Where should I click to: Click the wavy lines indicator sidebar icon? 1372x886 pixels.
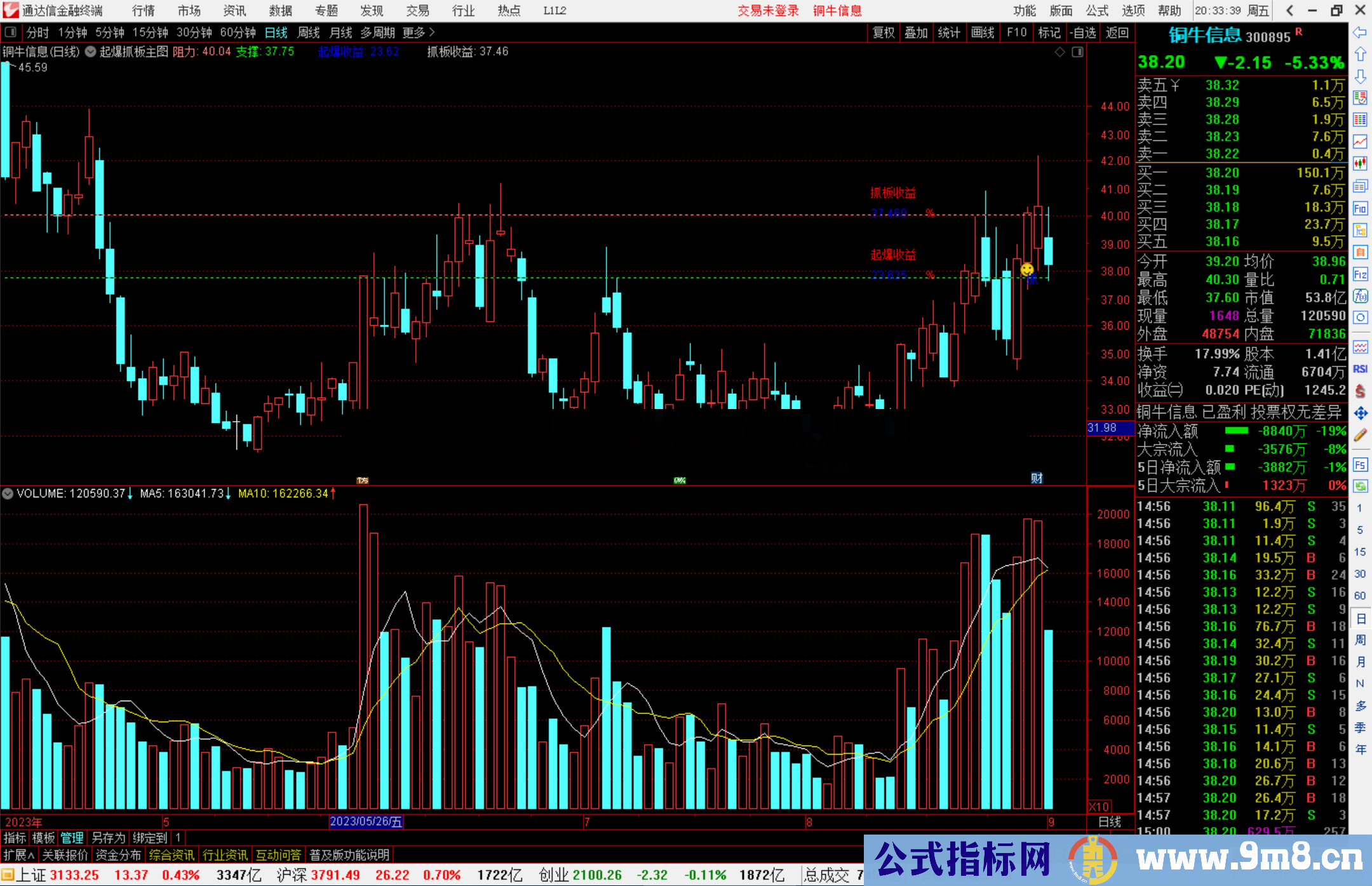coord(1360,347)
